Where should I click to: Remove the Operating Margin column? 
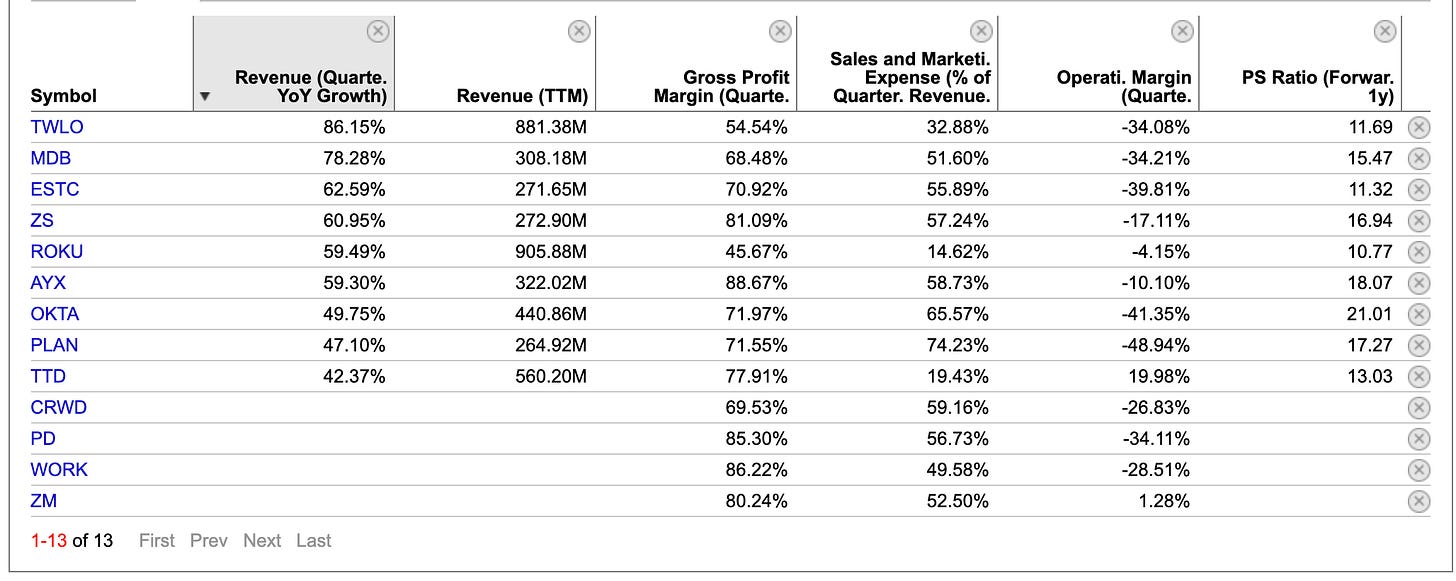[x=1182, y=32]
